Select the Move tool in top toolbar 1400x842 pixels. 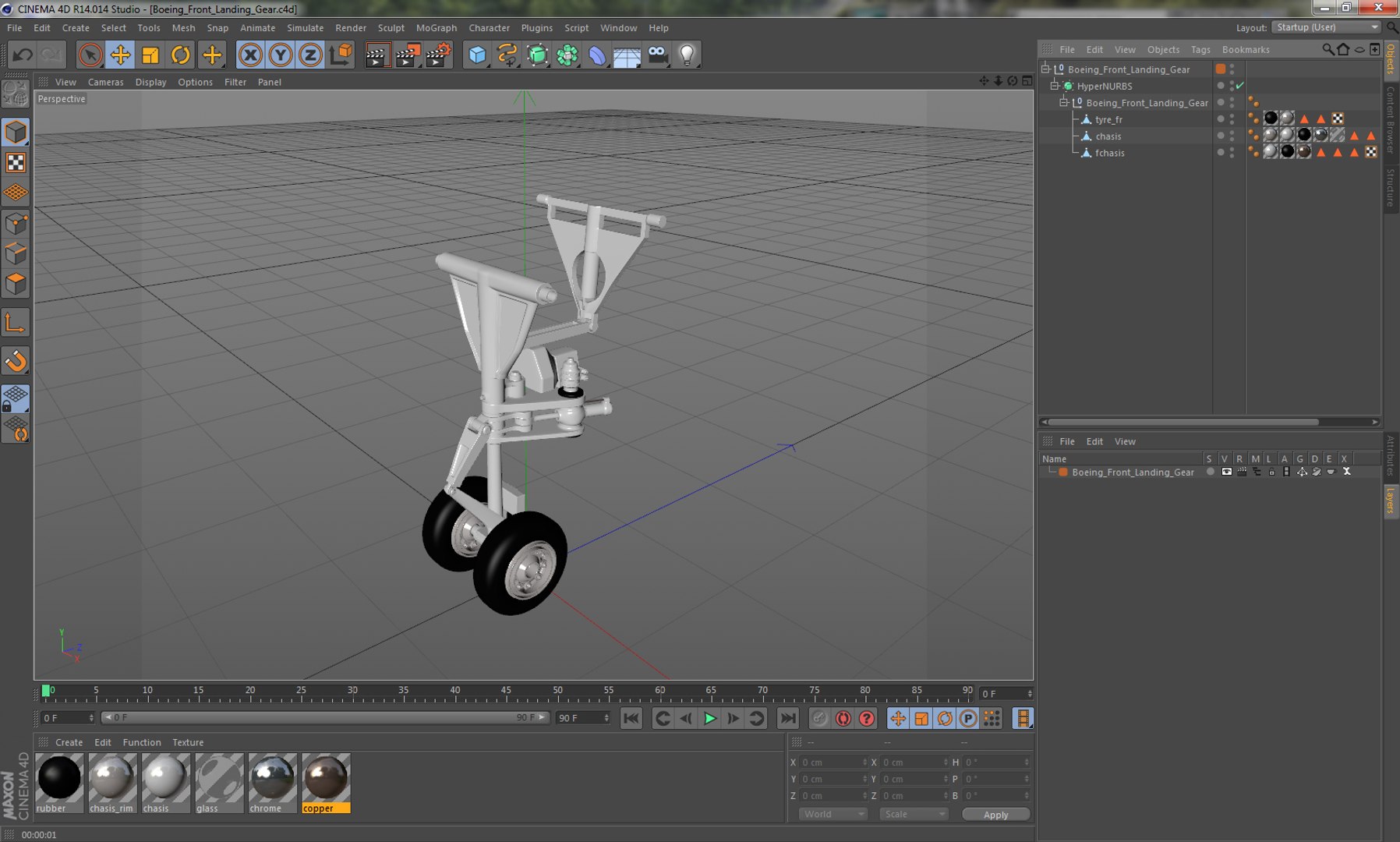[120, 55]
